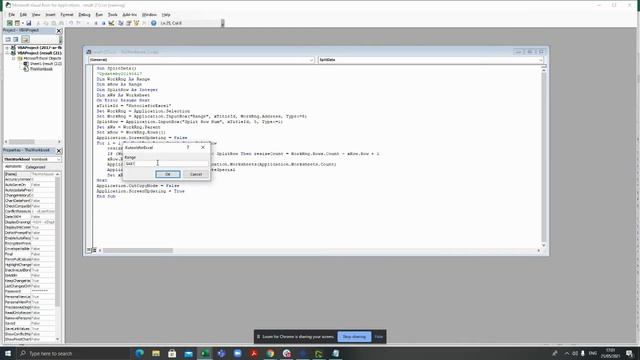Click the Paste icon in the toolbar
The width and height of the screenshot is (640, 360).
click(53, 23)
